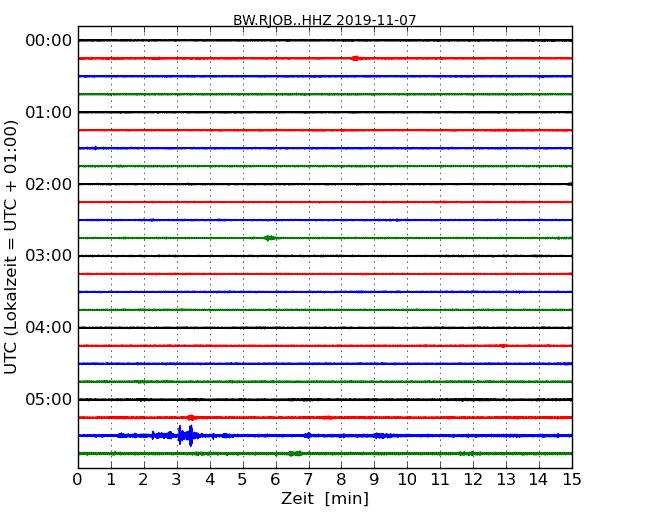The width and height of the screenshot is (650, 520).
Task: Click the red blip on the 00:15 trace
Action: (x=355, y=58)
